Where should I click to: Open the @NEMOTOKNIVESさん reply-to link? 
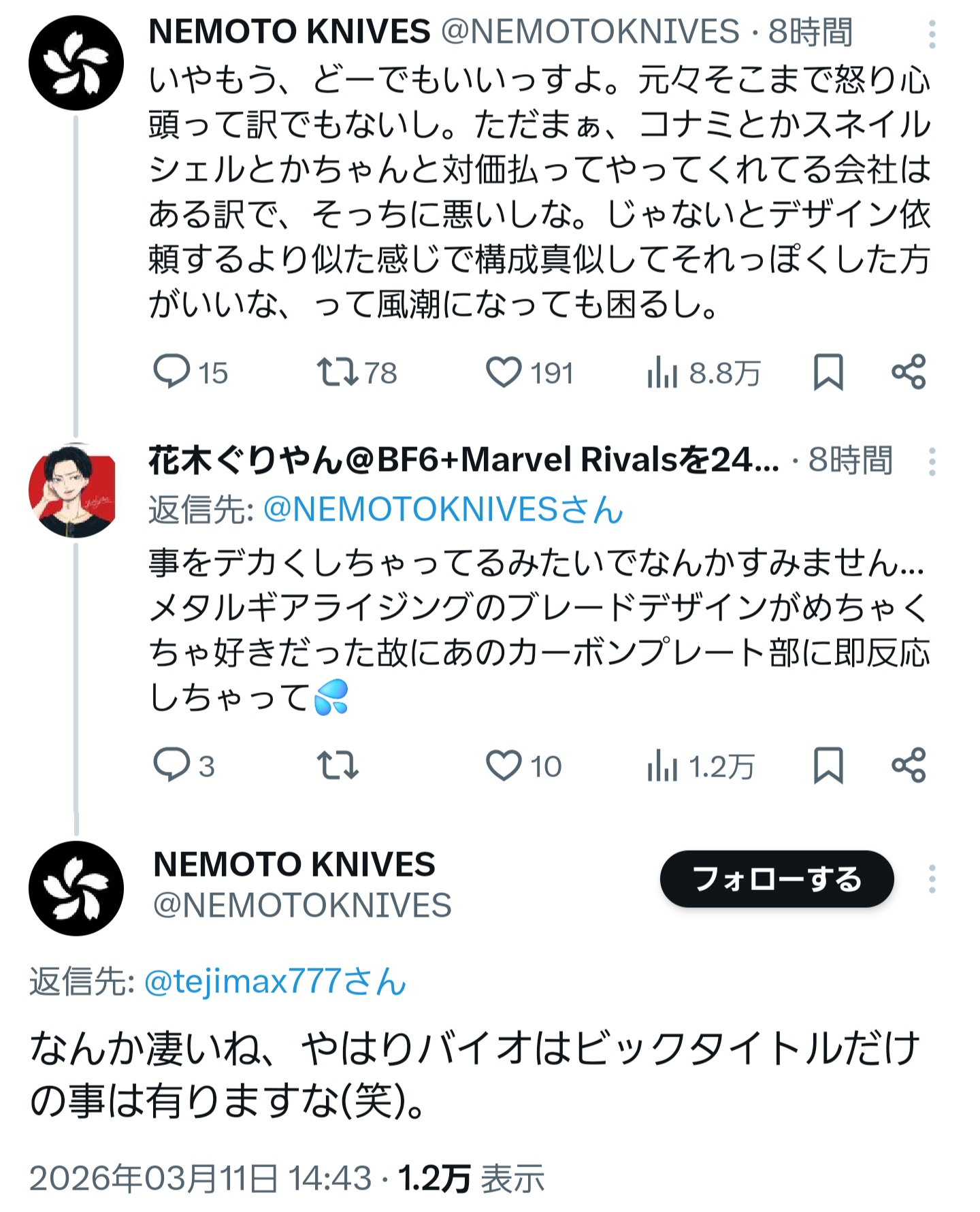click(x=443, y=509)
